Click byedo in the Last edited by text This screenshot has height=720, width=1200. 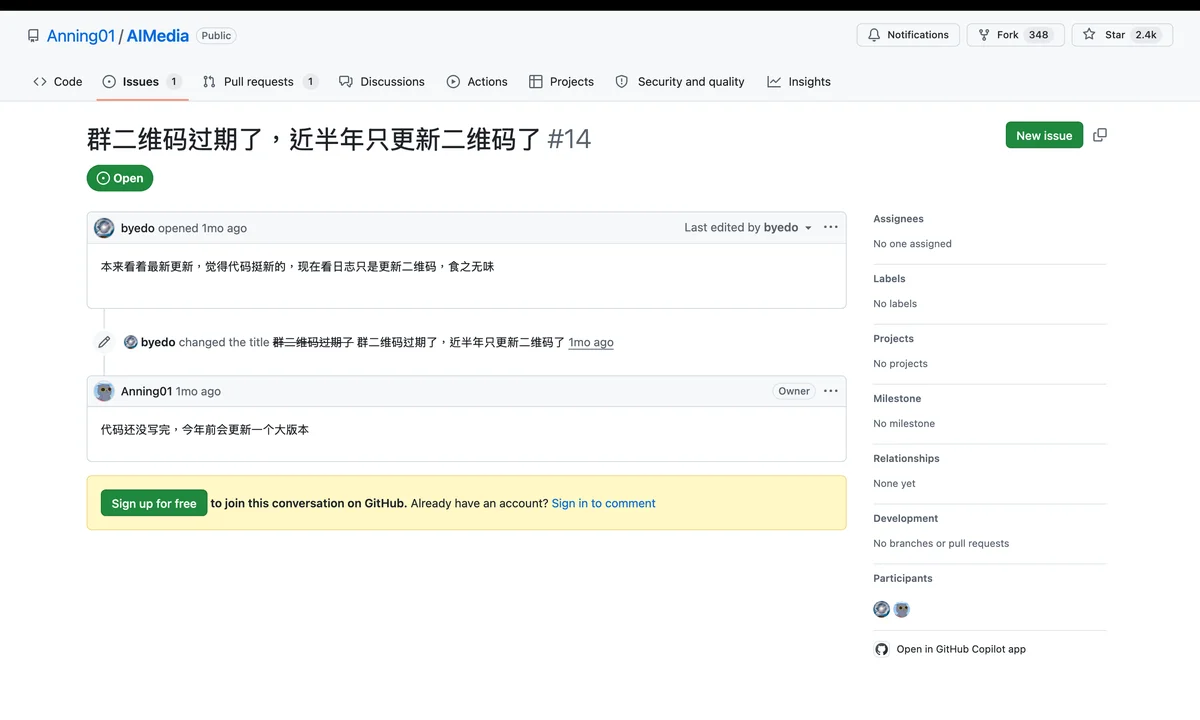[x=781, y=228]
